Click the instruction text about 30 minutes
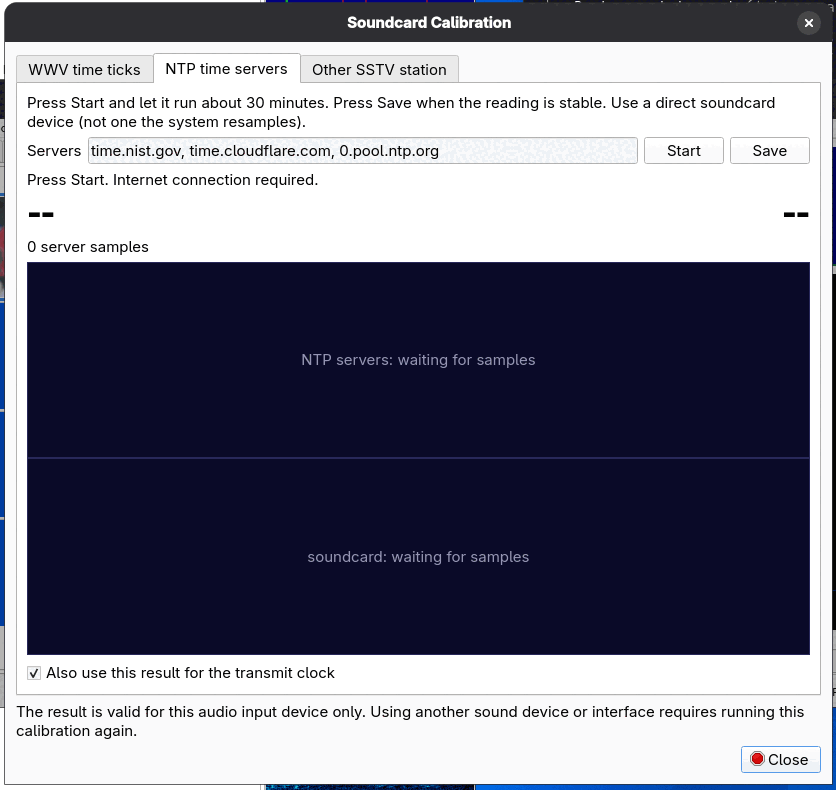Screen dimensions: 836x790 (x=401, y=112)
